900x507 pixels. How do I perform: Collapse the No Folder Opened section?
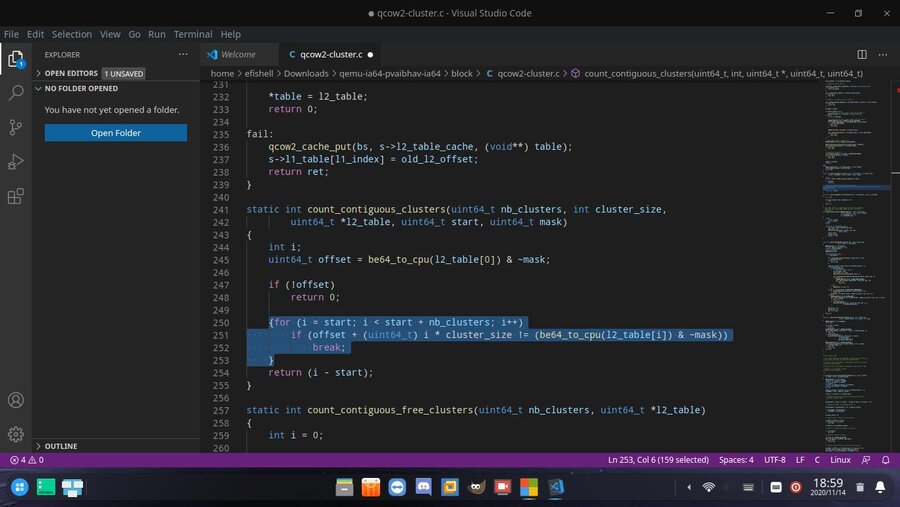(x=80, y=88)
